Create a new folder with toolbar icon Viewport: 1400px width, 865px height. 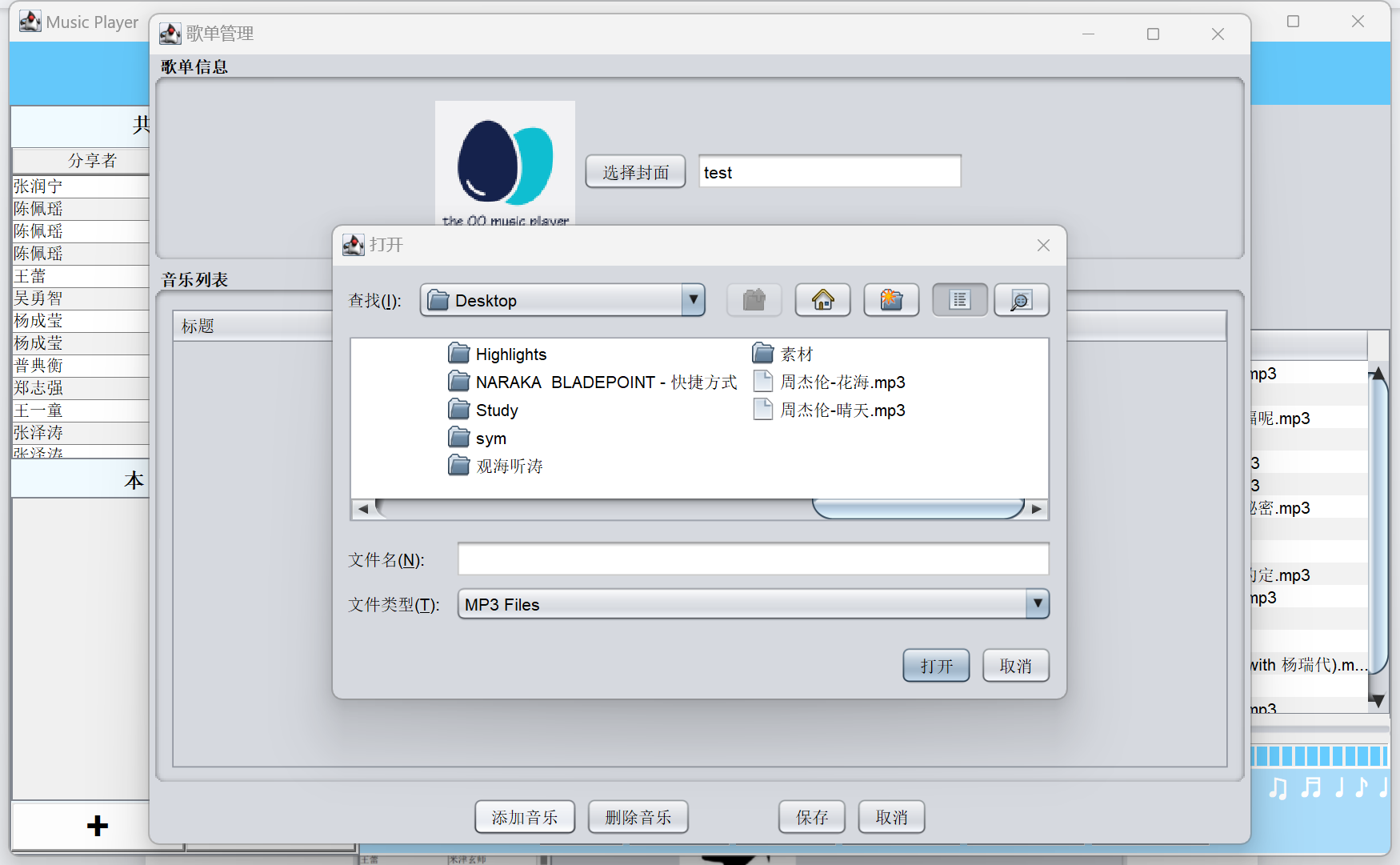pos(890,300)
